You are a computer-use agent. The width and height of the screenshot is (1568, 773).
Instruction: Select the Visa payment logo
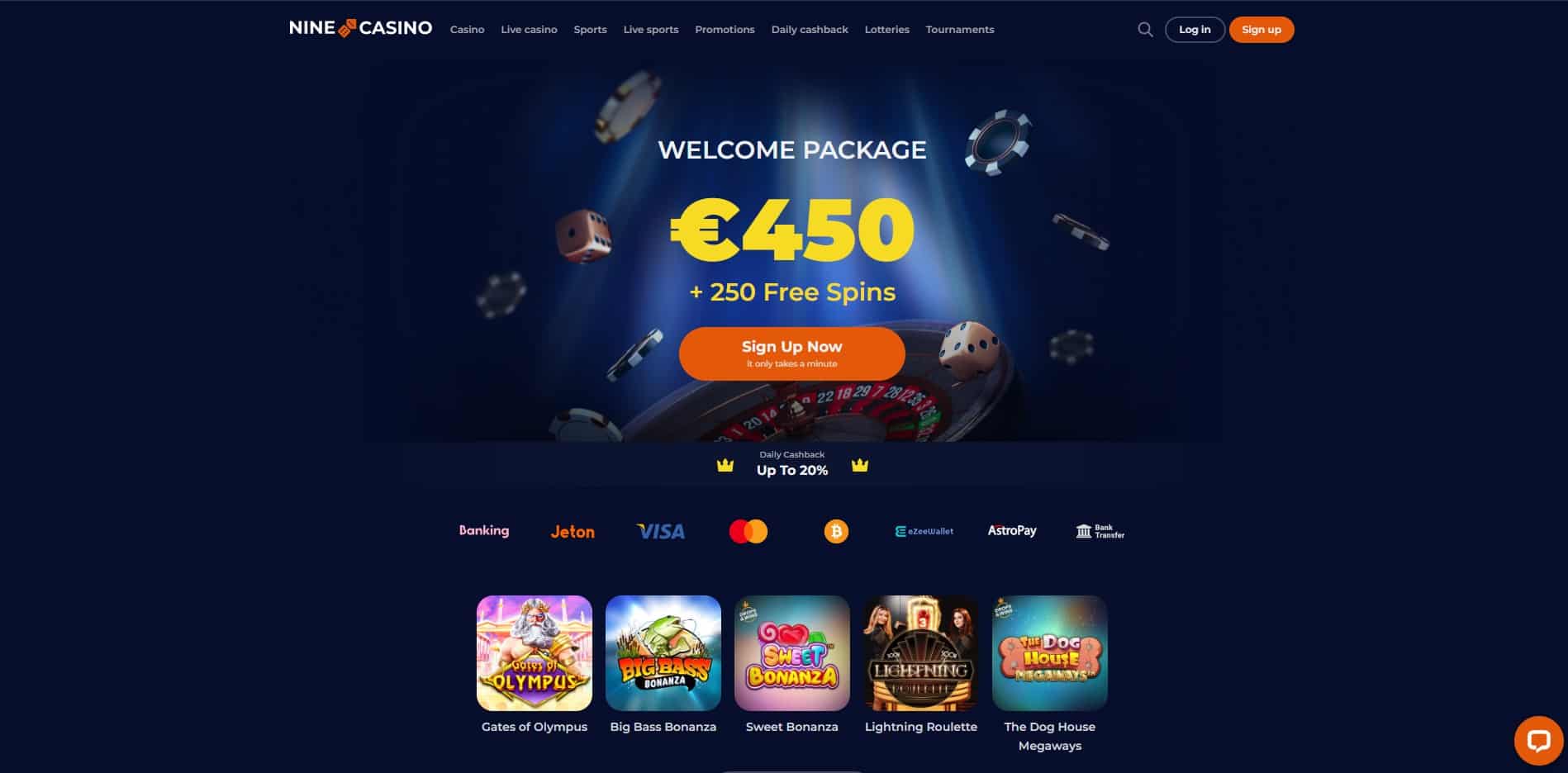pos(661,531)
